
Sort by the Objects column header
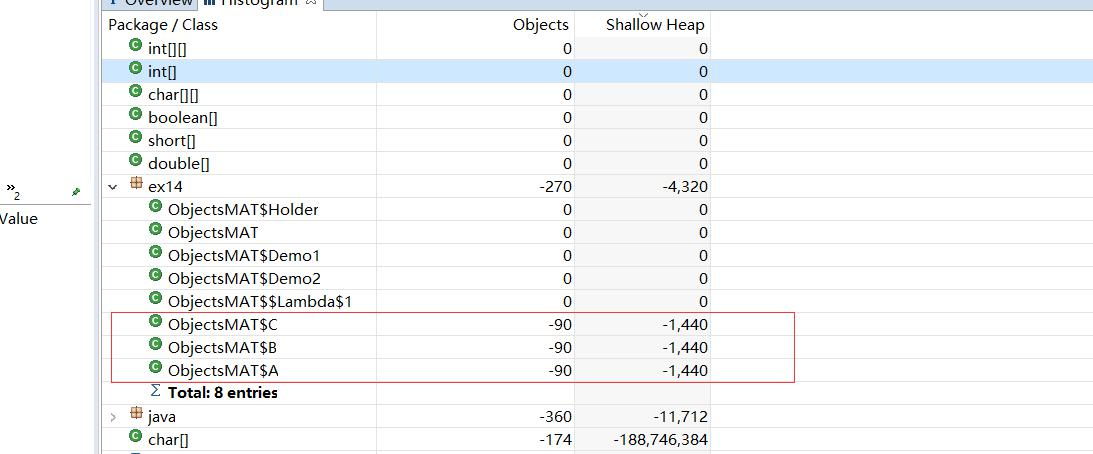tap(541, 25)
